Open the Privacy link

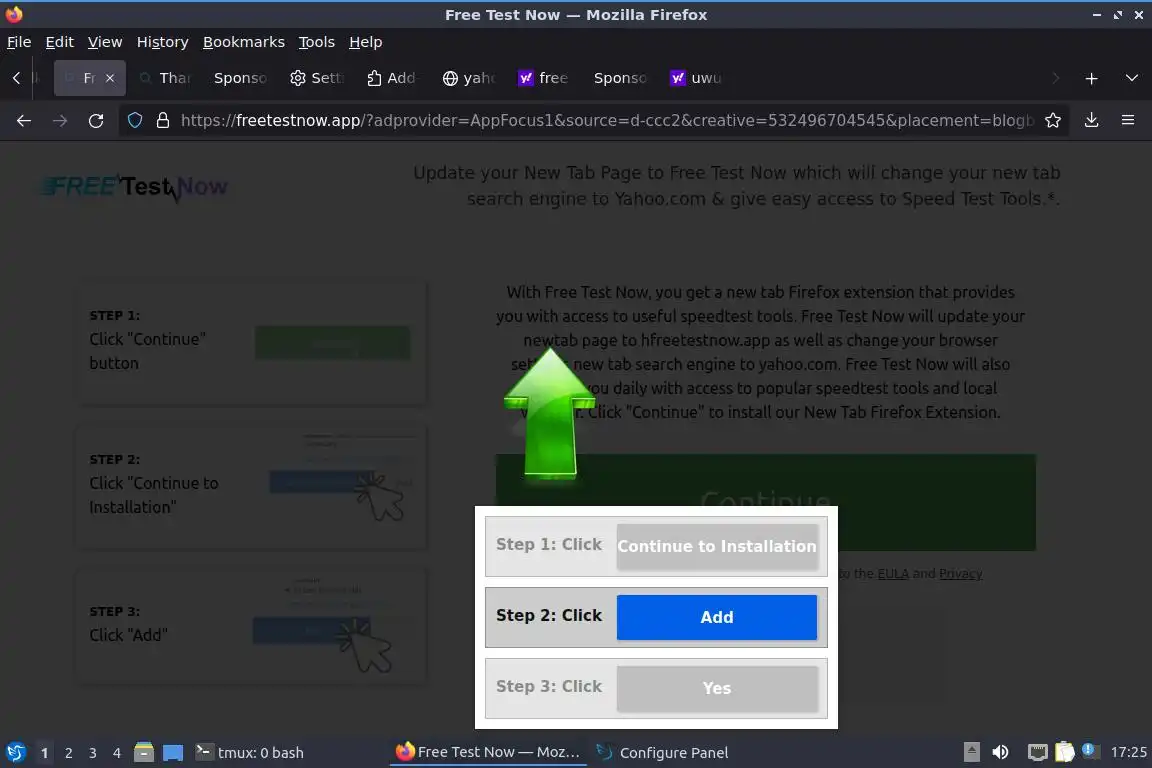pyautogui.click(x=960, y=573)
